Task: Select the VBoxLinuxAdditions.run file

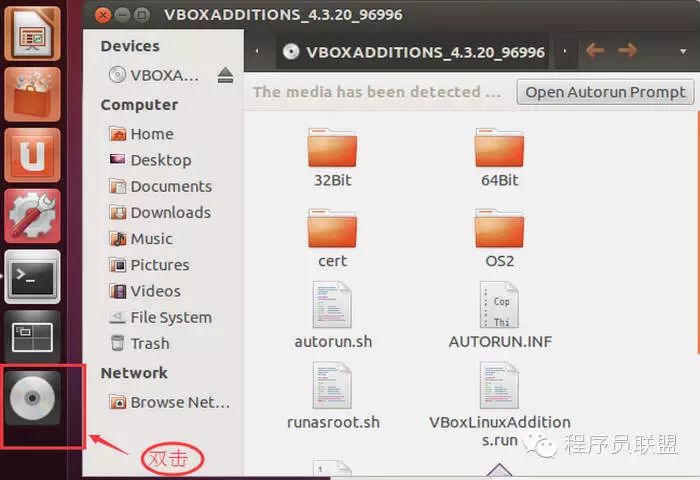Action: click(500, 405)
